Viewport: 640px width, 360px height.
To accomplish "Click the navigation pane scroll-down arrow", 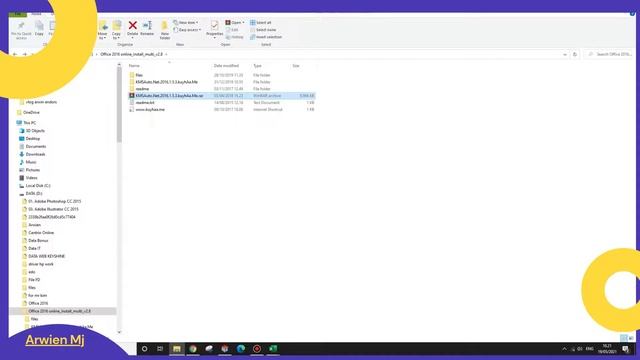I will 119,332.
